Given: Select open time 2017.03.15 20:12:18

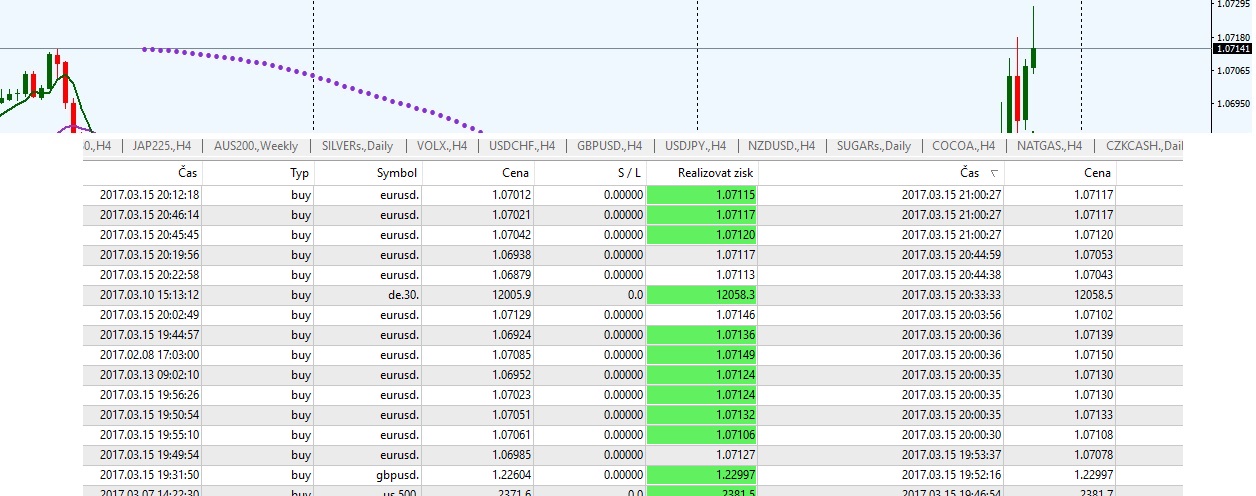Looking at the screenshot, I should (150, 195).
